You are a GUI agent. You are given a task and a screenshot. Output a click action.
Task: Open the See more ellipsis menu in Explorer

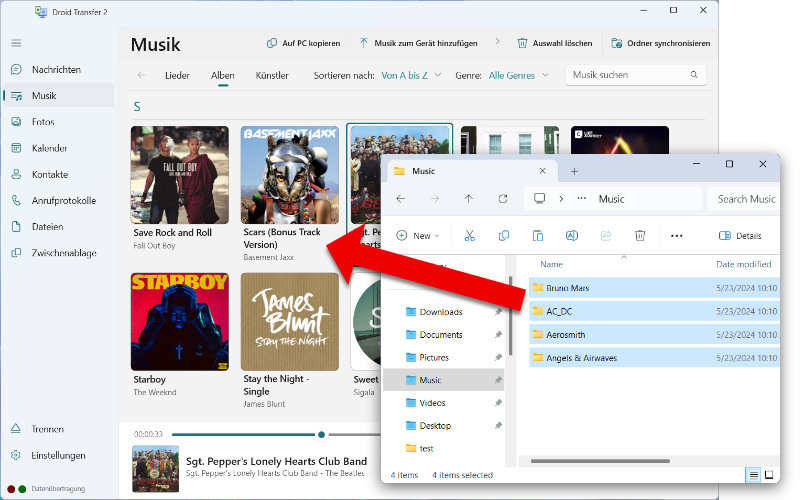[677, 236]
